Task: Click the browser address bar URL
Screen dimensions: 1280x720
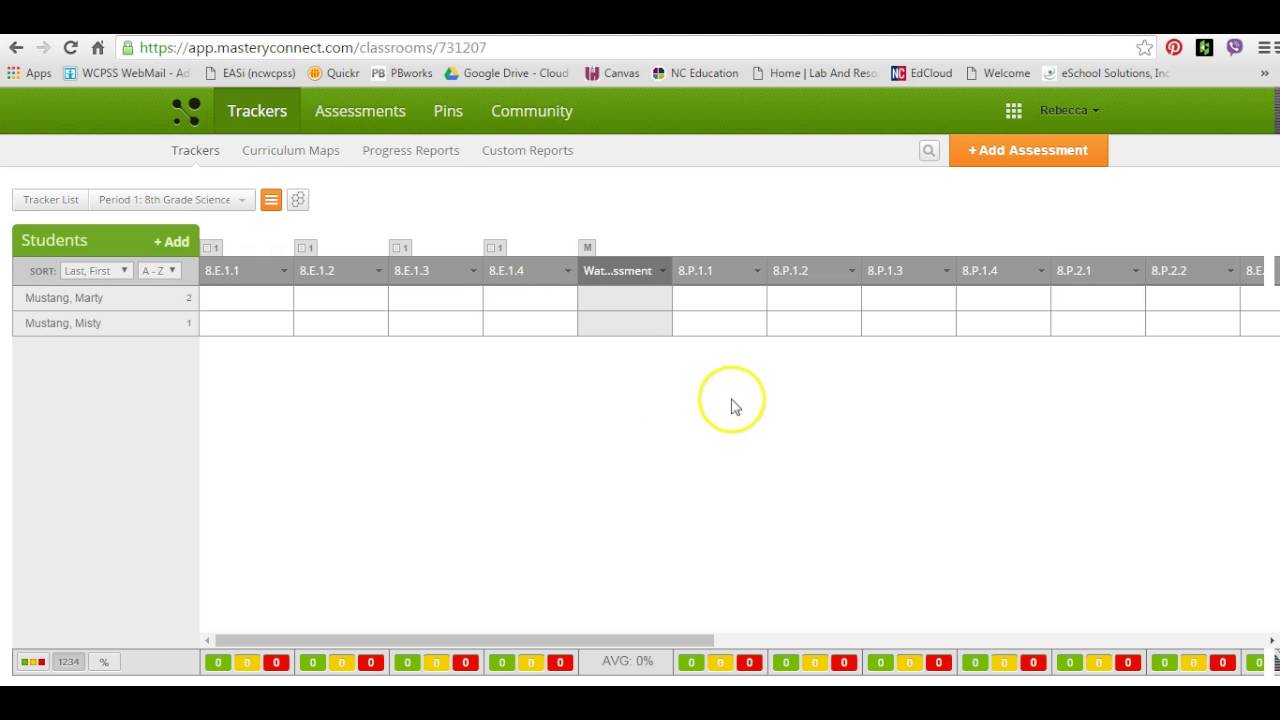Action: click(313, 47)
